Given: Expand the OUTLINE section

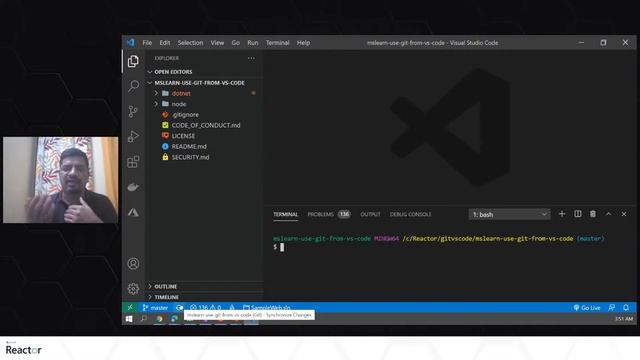Looking at the screenshot, I should [x=204, y=287].
